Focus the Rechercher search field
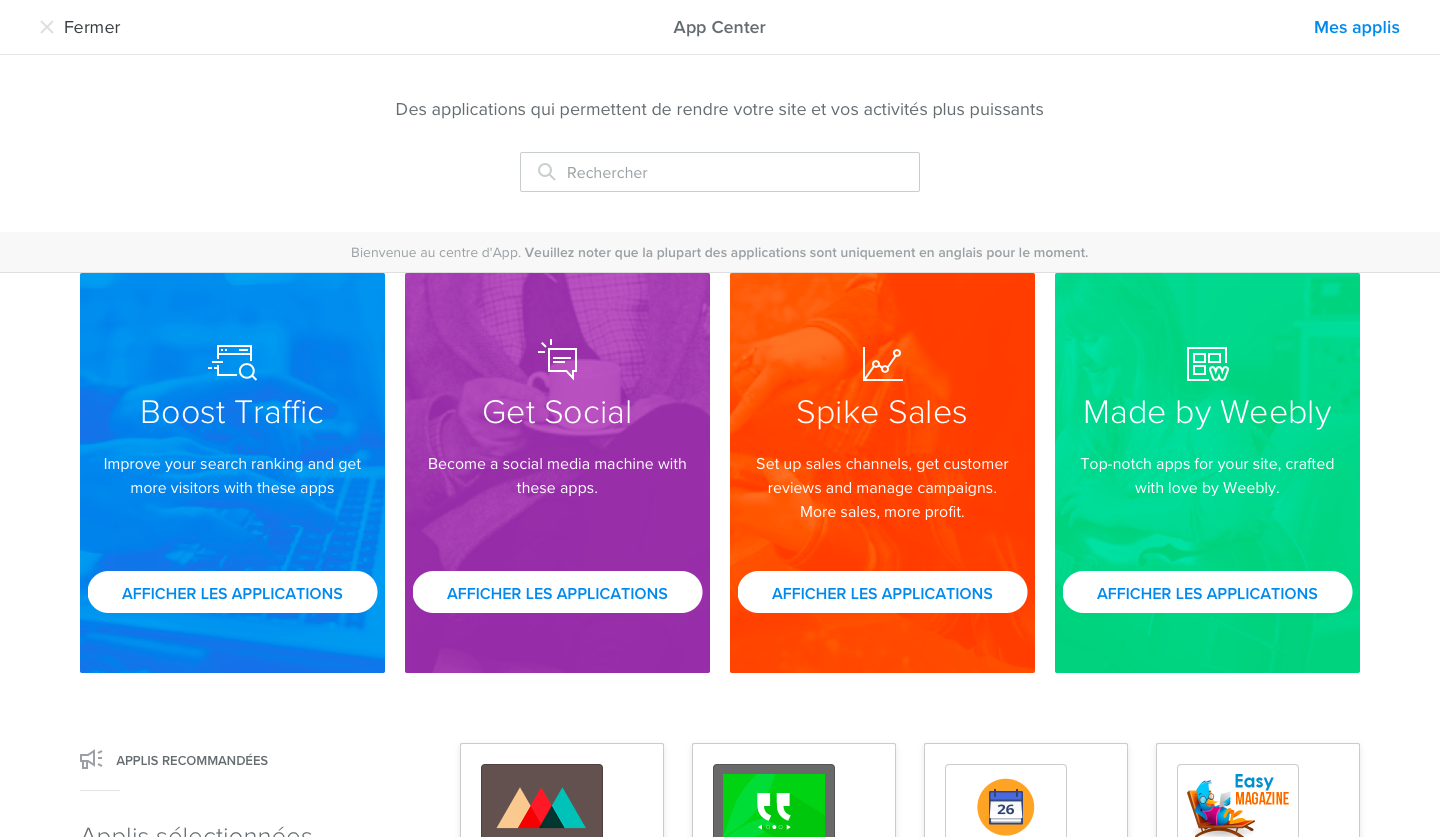 [720, 172]
